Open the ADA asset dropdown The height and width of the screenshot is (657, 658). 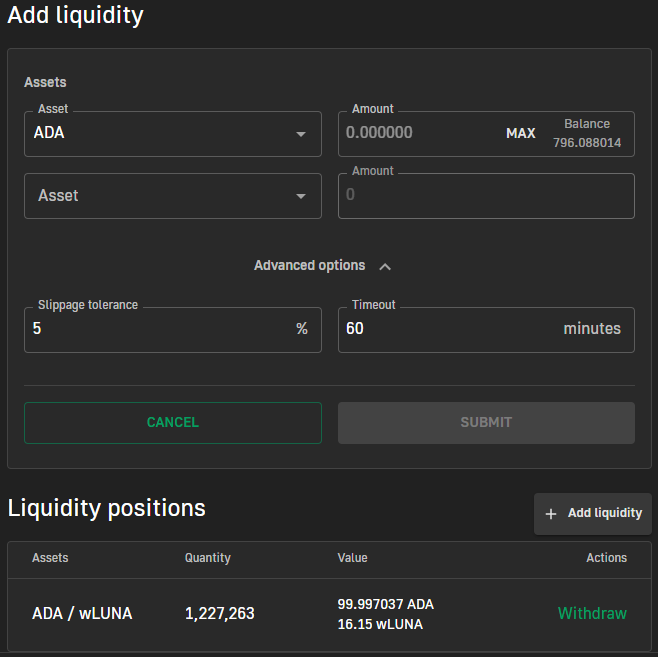(x=173, y=134)
